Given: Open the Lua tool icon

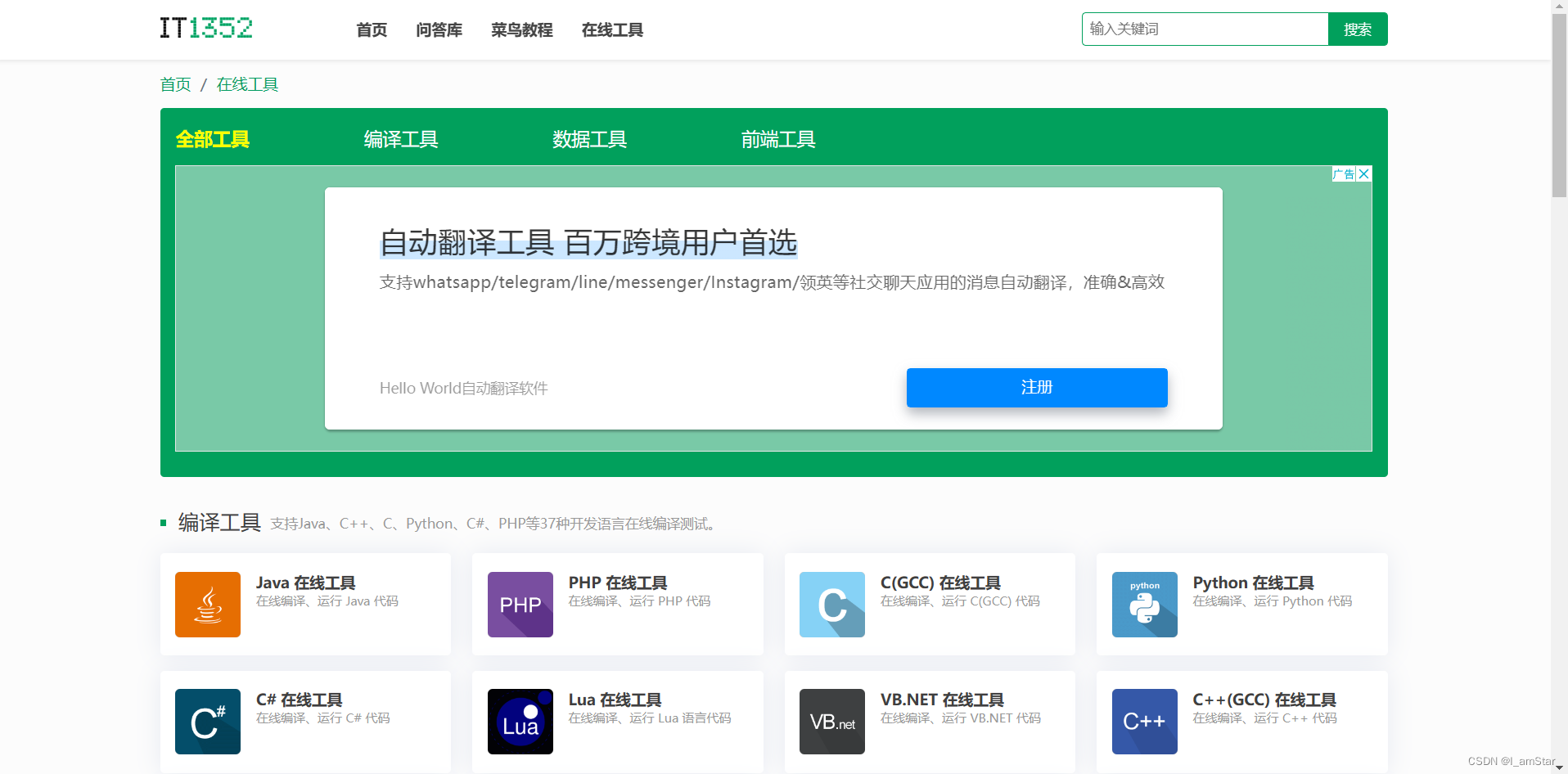Looking at the screenshot, I should point(520,722).
